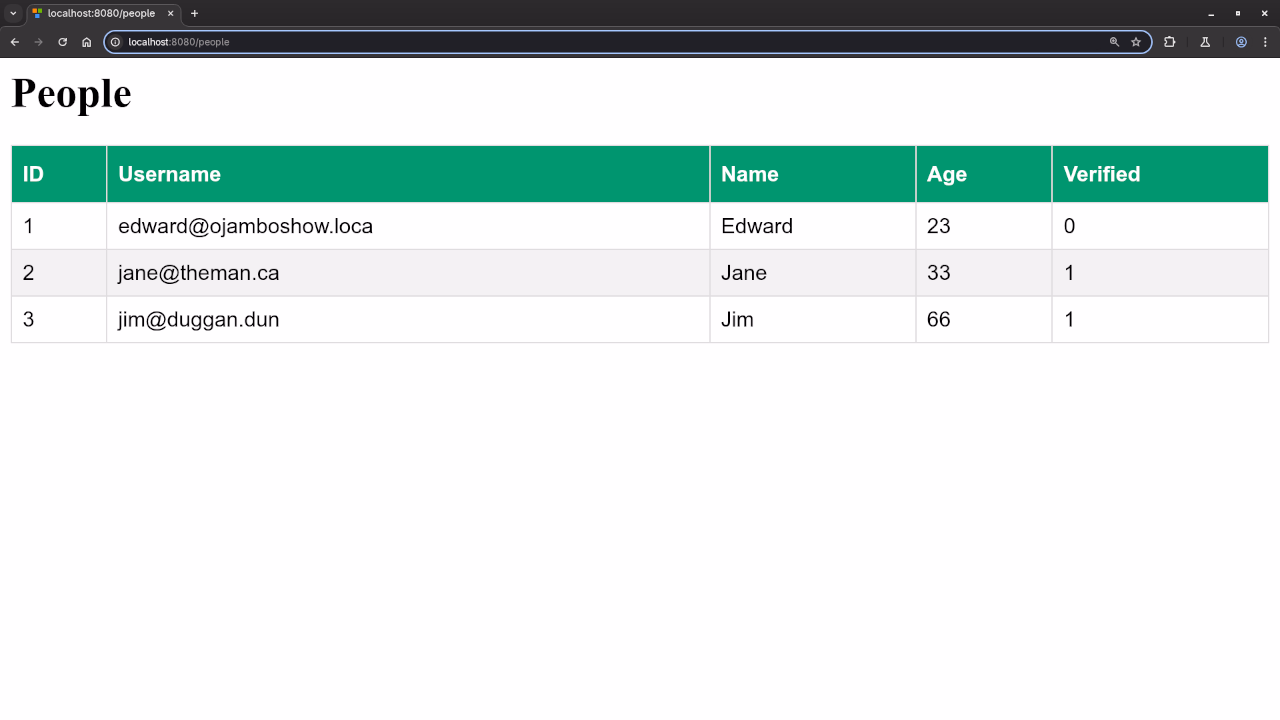The width and height of the screenshot is (1280, 720).
Task: Click ID cell in Jim's row
Action: pos(59,320)
